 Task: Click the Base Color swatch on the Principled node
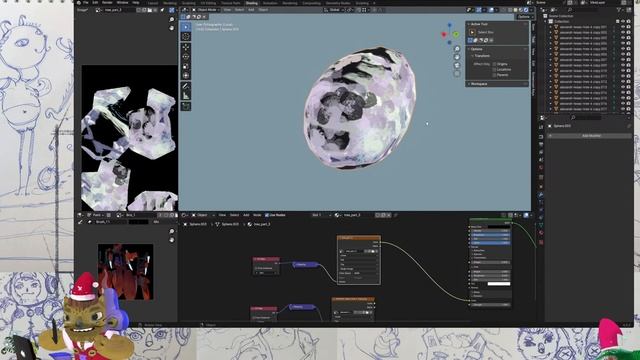[x=498, y=227]
